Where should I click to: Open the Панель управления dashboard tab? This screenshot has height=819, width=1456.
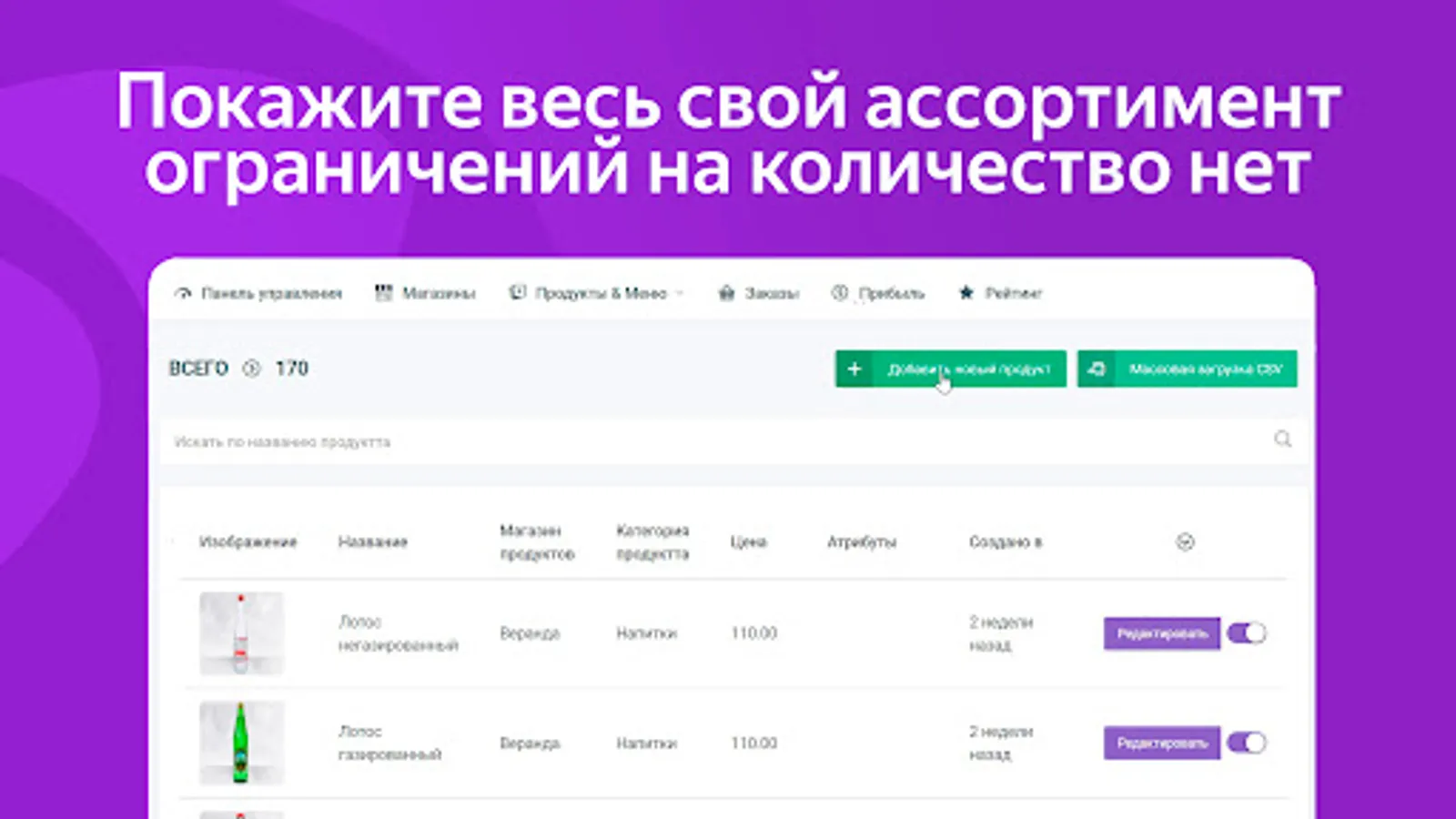(258, 293)
